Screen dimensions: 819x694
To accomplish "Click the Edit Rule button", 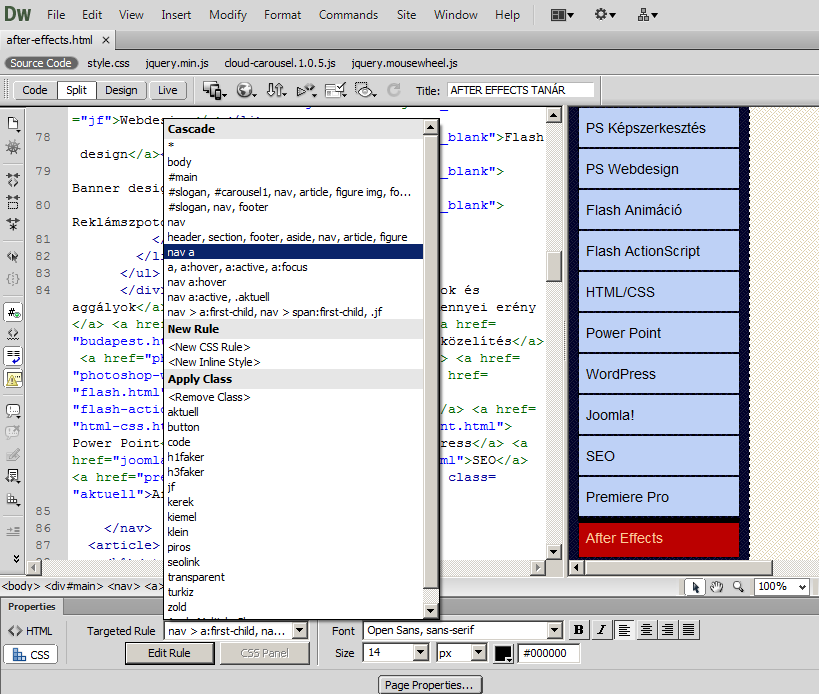I will click(169, 653).
